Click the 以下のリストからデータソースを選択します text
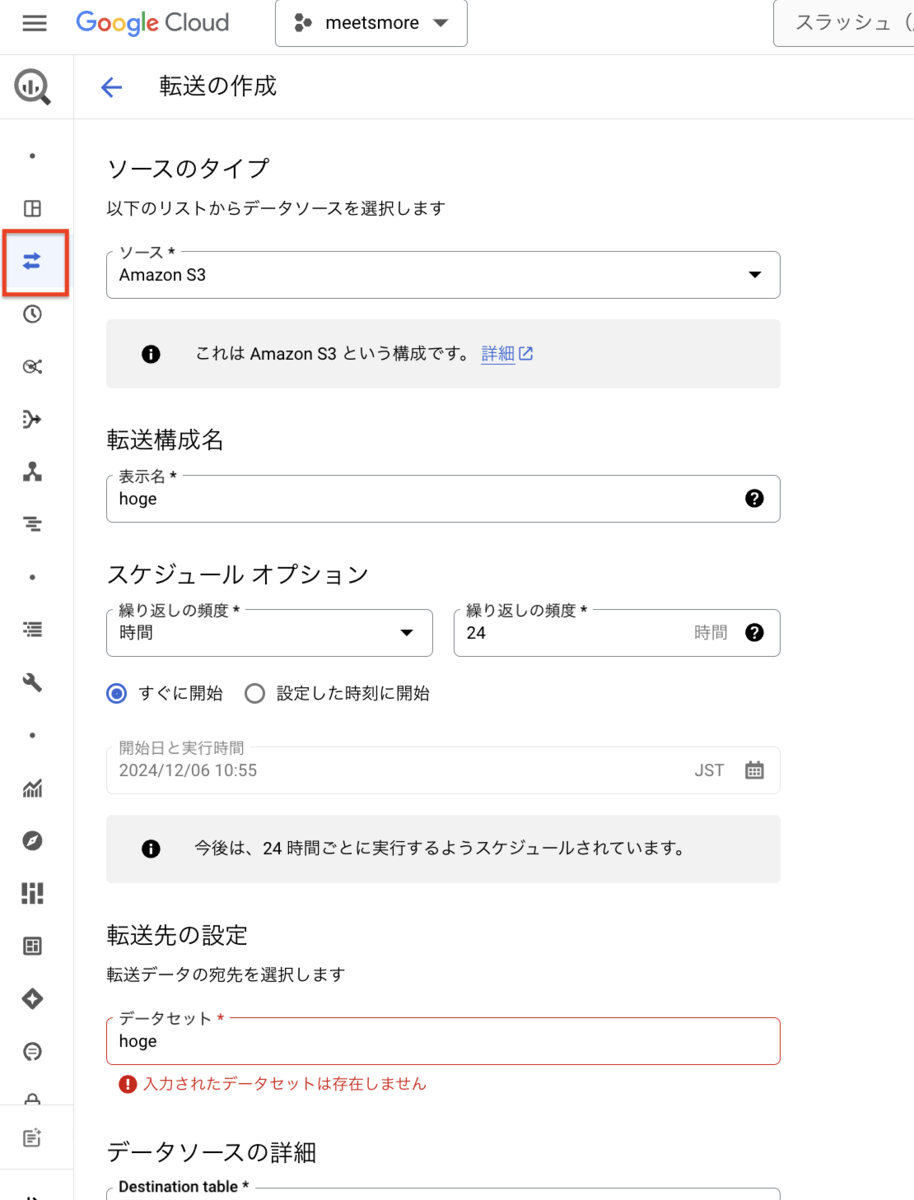This screenshot has width=914, height=1200. click(x=276, y=208)
